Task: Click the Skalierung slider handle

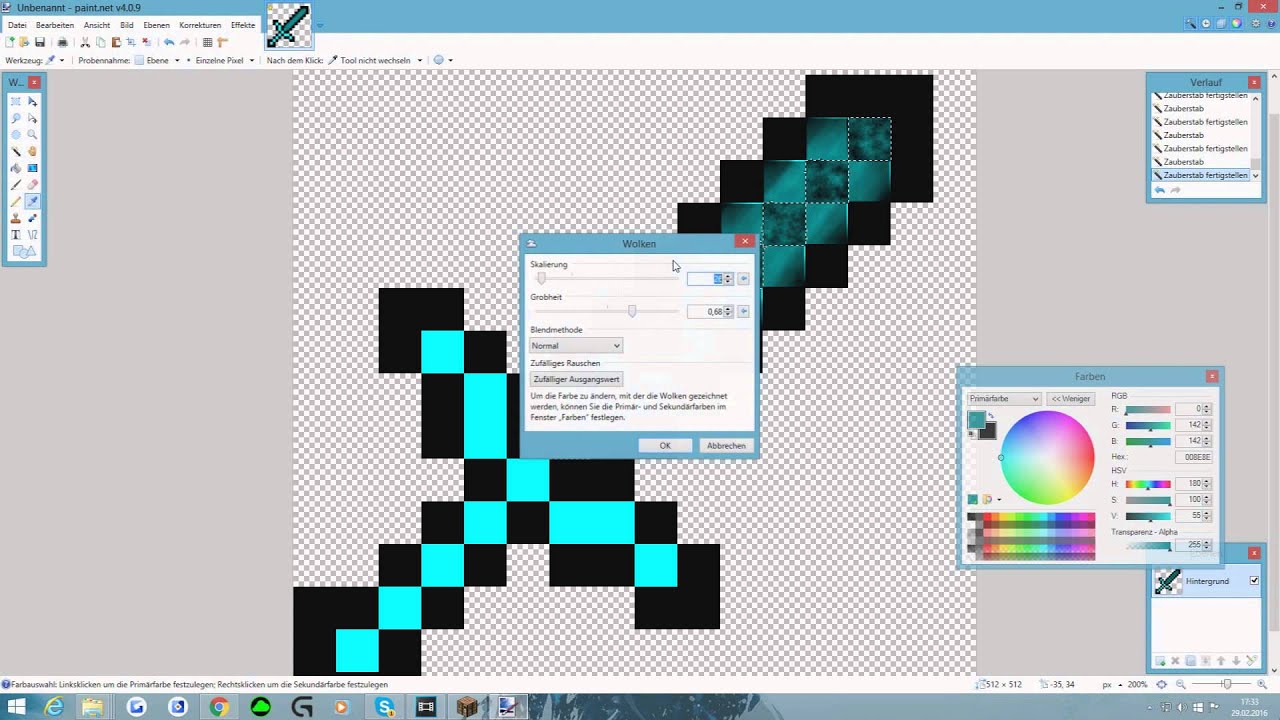Action: (542, 279)
